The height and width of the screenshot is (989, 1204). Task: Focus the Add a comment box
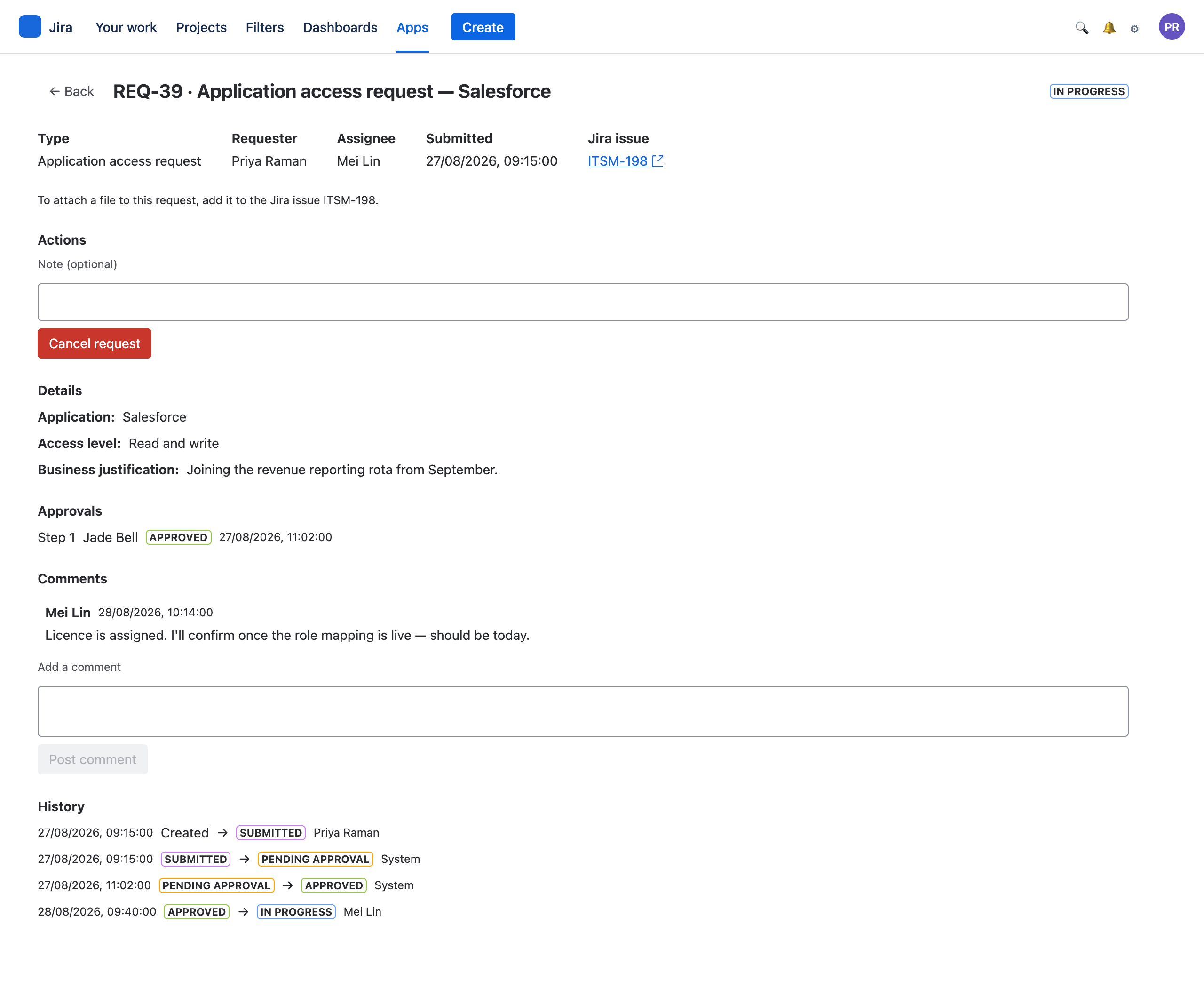[583, 711]
